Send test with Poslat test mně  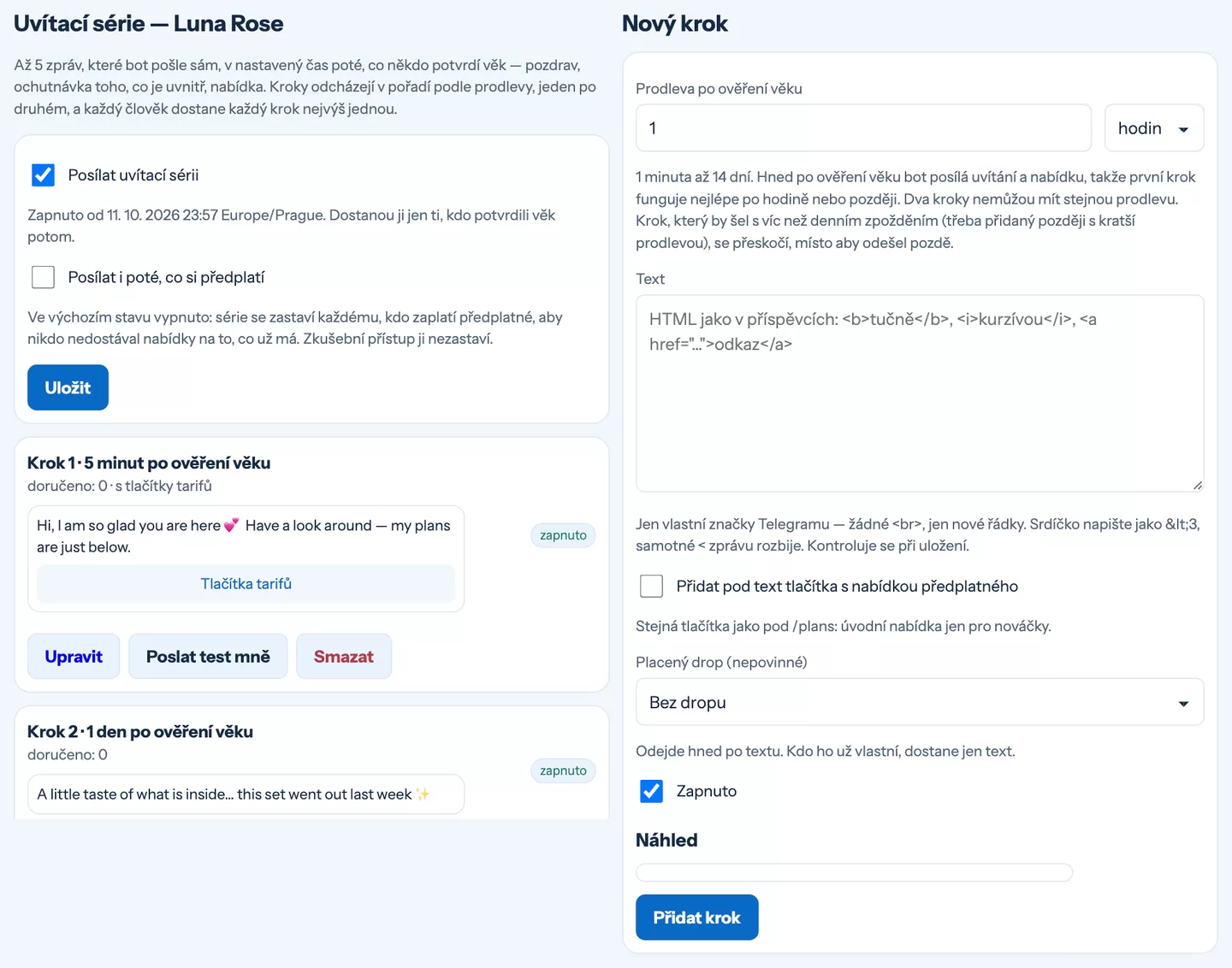[208, 657]
